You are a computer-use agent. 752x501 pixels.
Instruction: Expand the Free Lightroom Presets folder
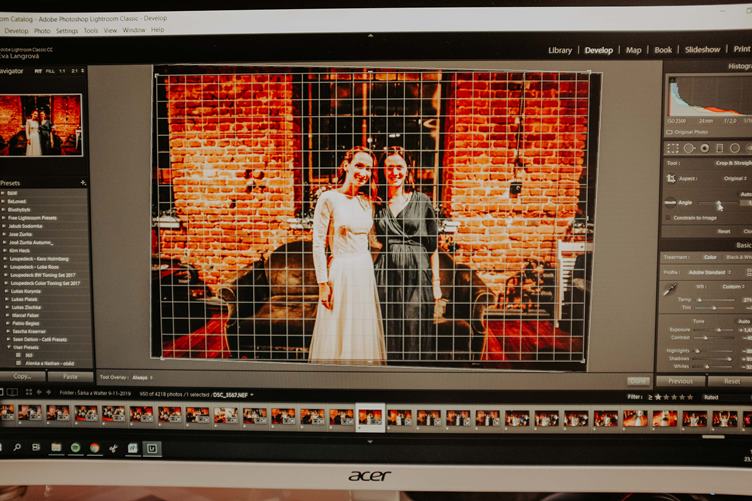click(4, 218)
